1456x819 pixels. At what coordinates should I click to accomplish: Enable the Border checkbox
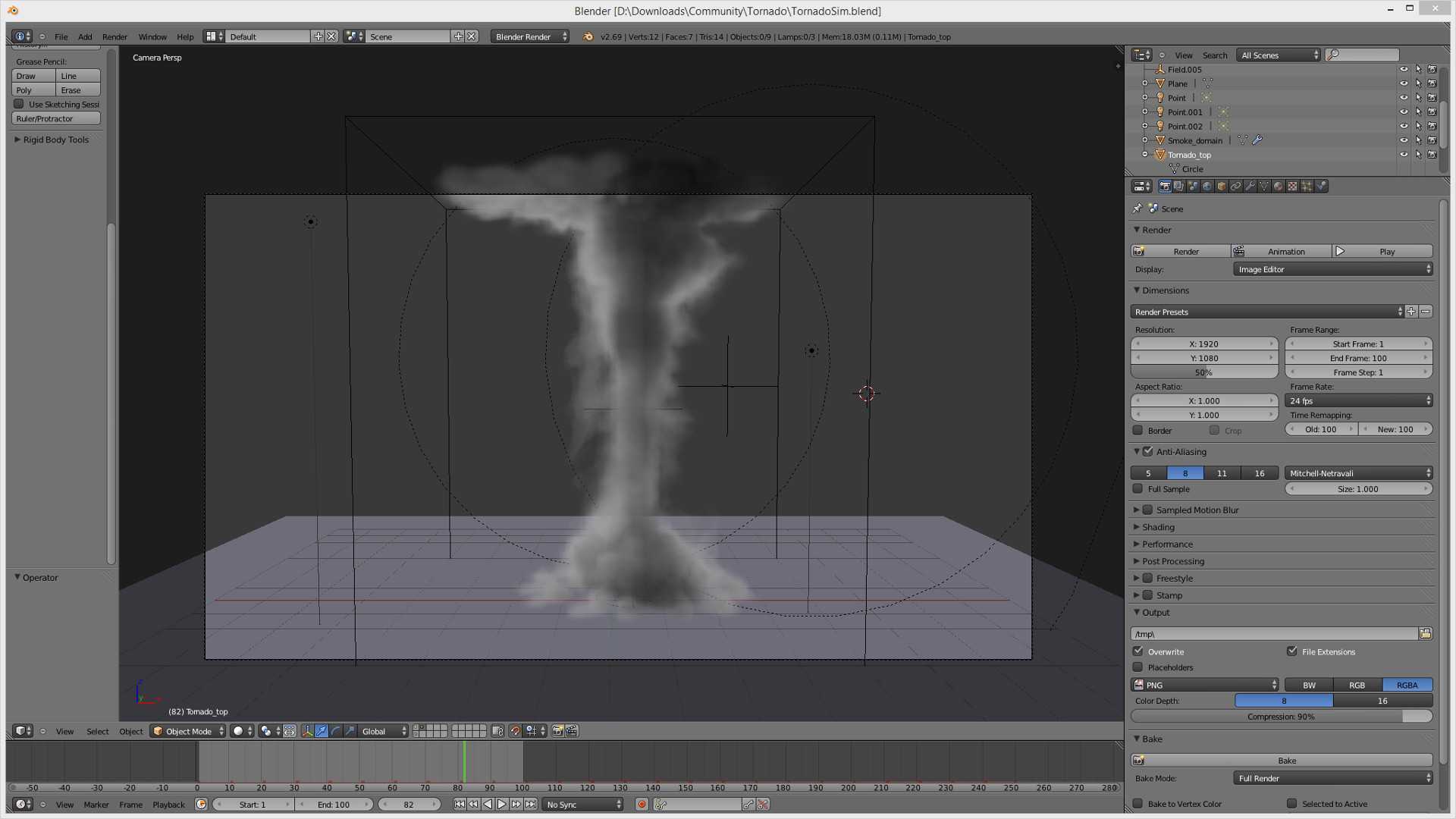click(1137, 431)
